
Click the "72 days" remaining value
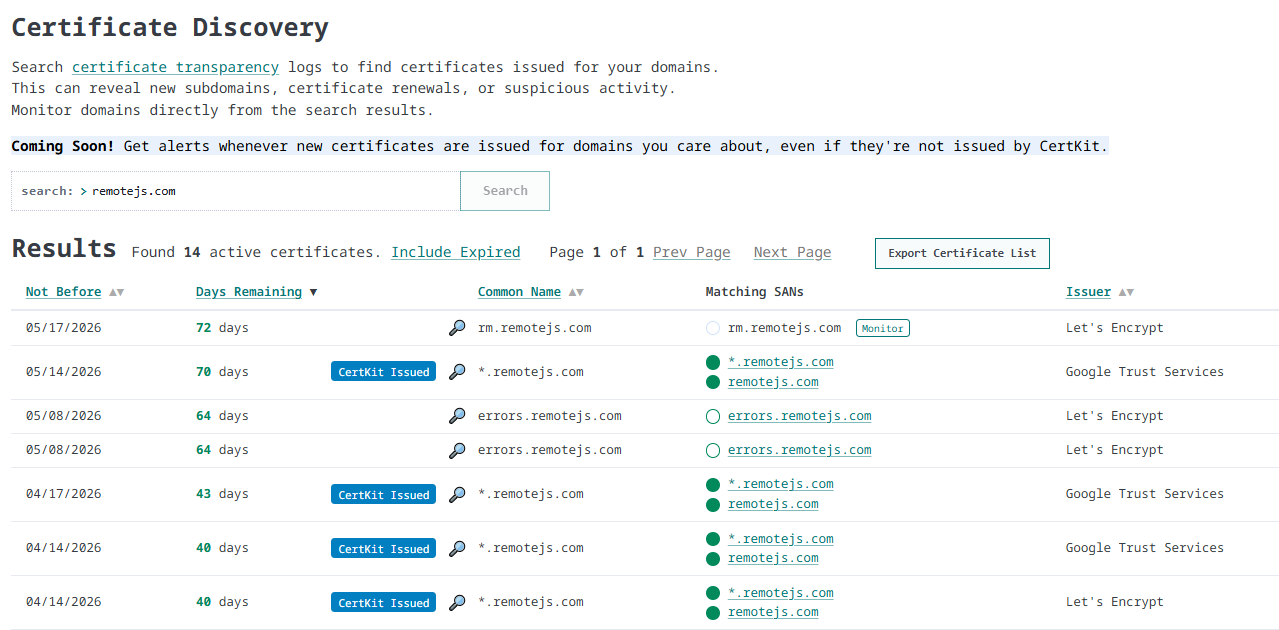point(222,328)
